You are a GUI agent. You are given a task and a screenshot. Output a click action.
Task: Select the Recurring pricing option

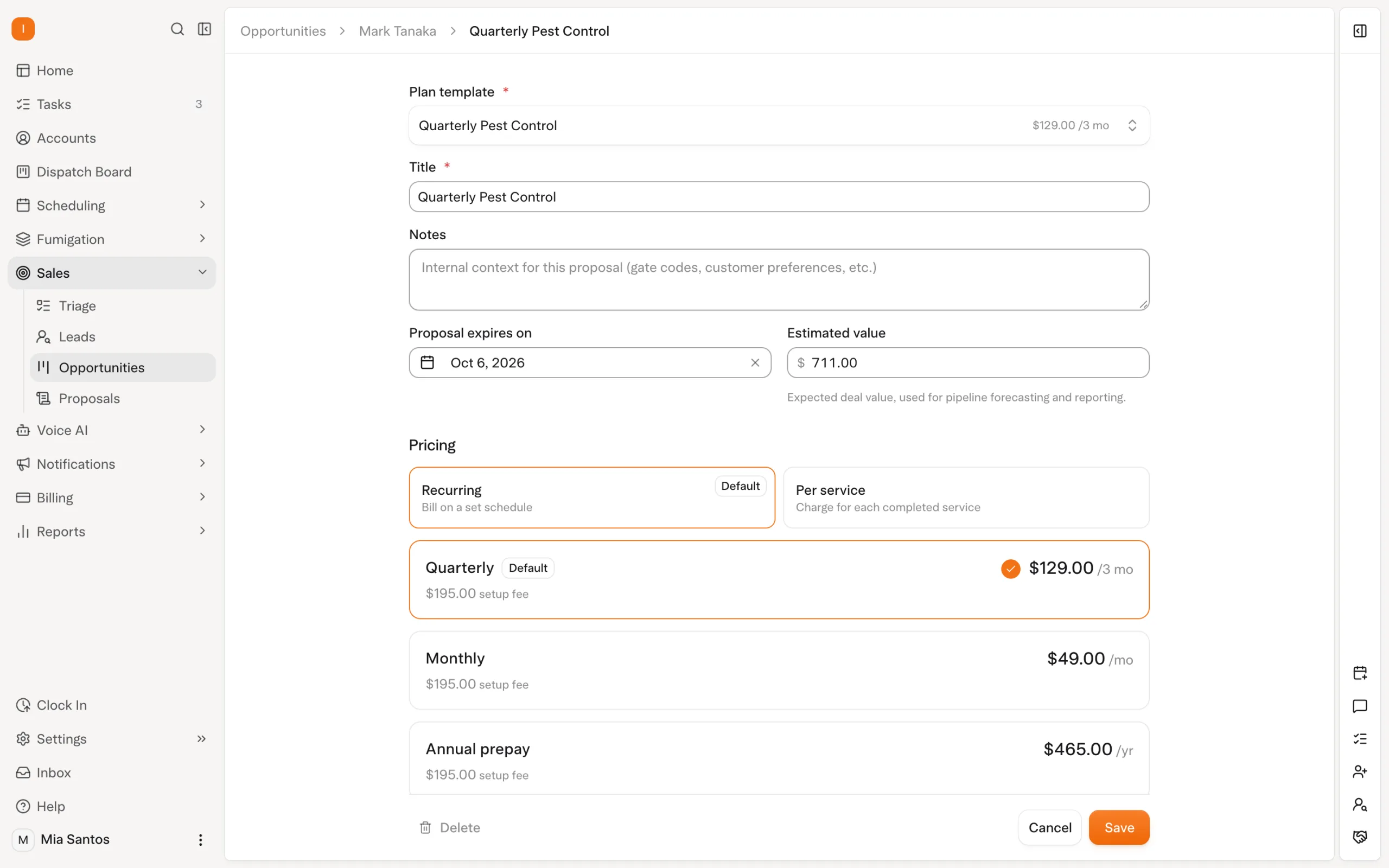[592, 497]
